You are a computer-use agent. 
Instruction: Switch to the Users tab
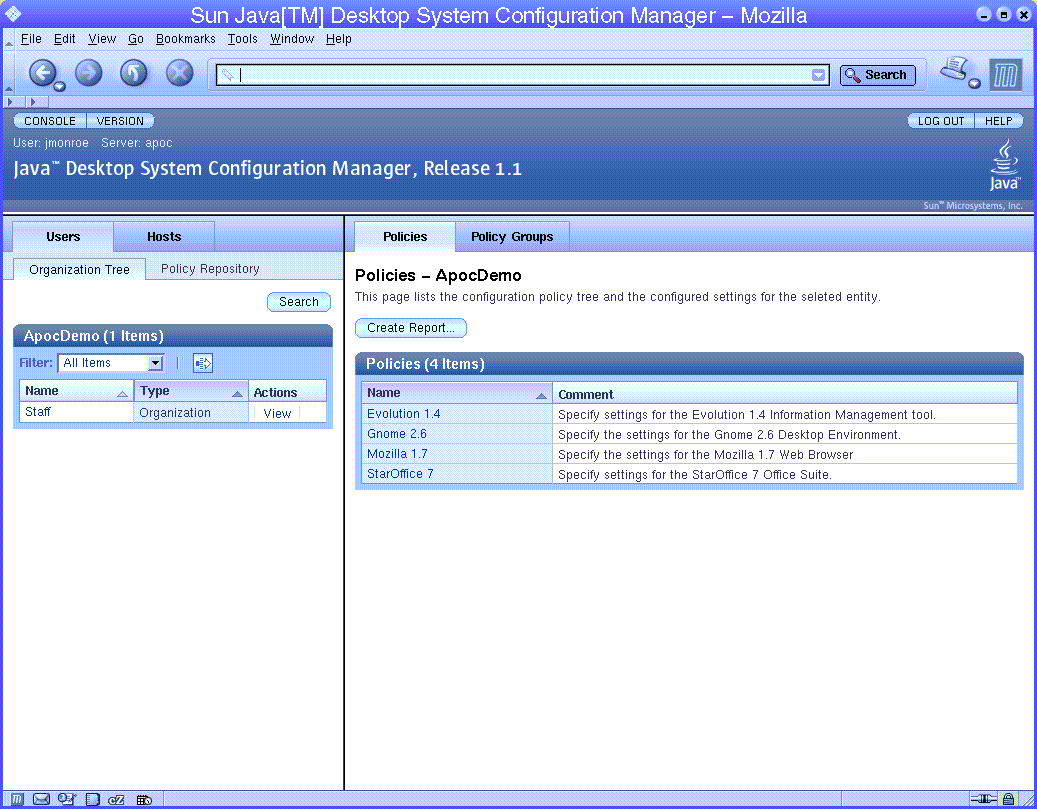pos(63,237)
